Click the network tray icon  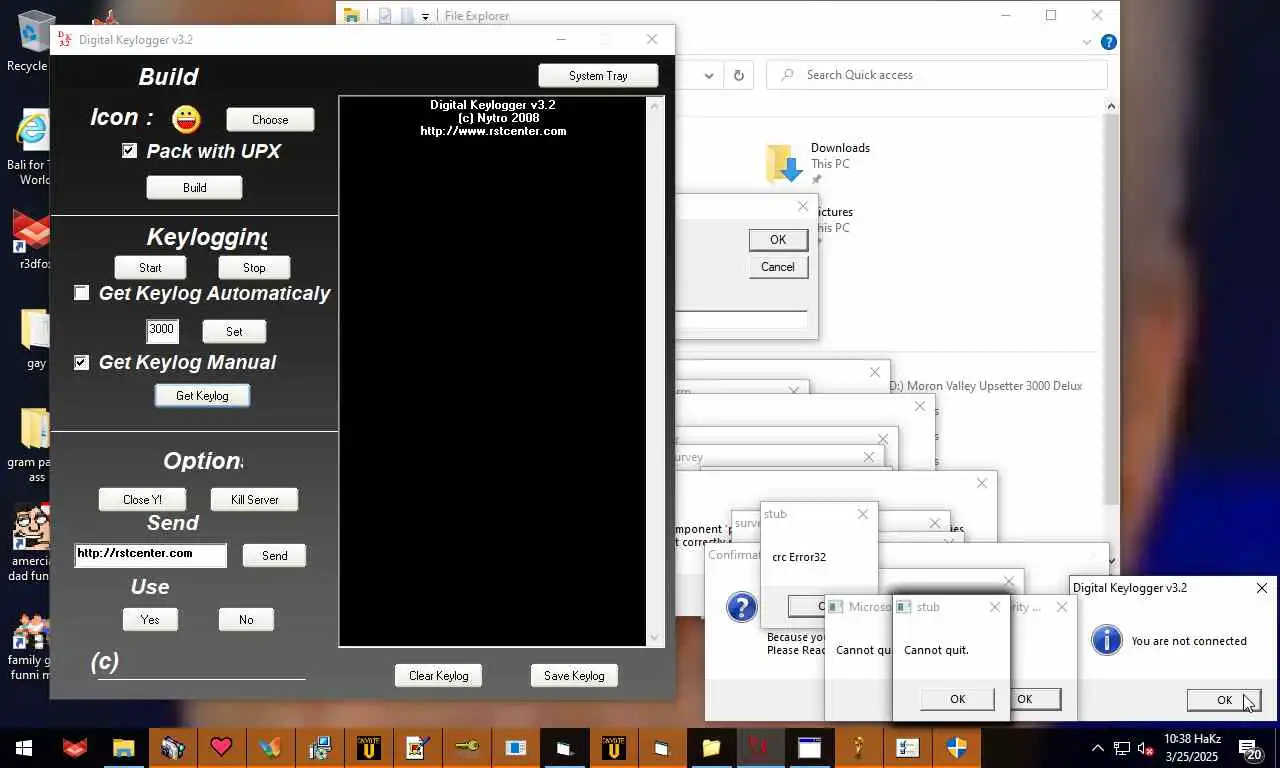tap(1122, 747)
